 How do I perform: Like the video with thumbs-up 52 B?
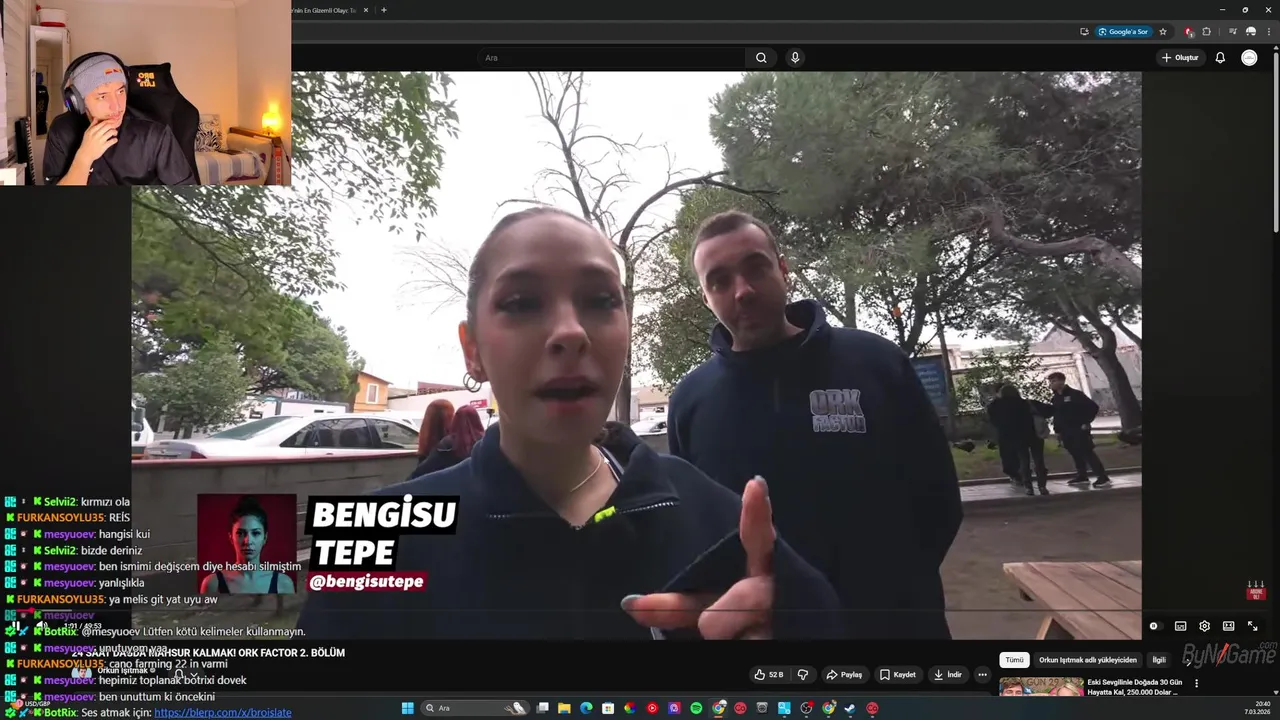pyautogui.click(x=769, y=675)
